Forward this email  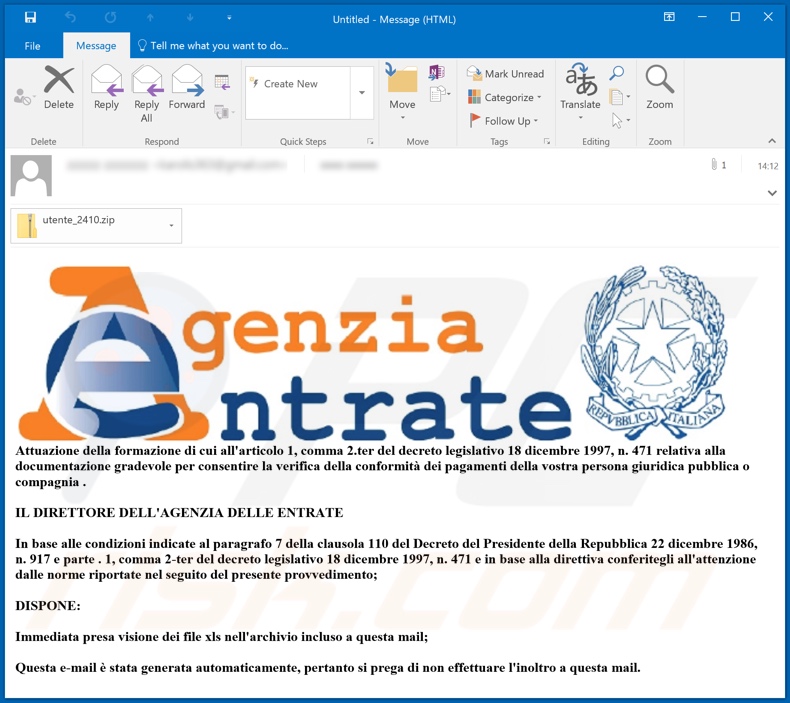(x=187, y=87)
